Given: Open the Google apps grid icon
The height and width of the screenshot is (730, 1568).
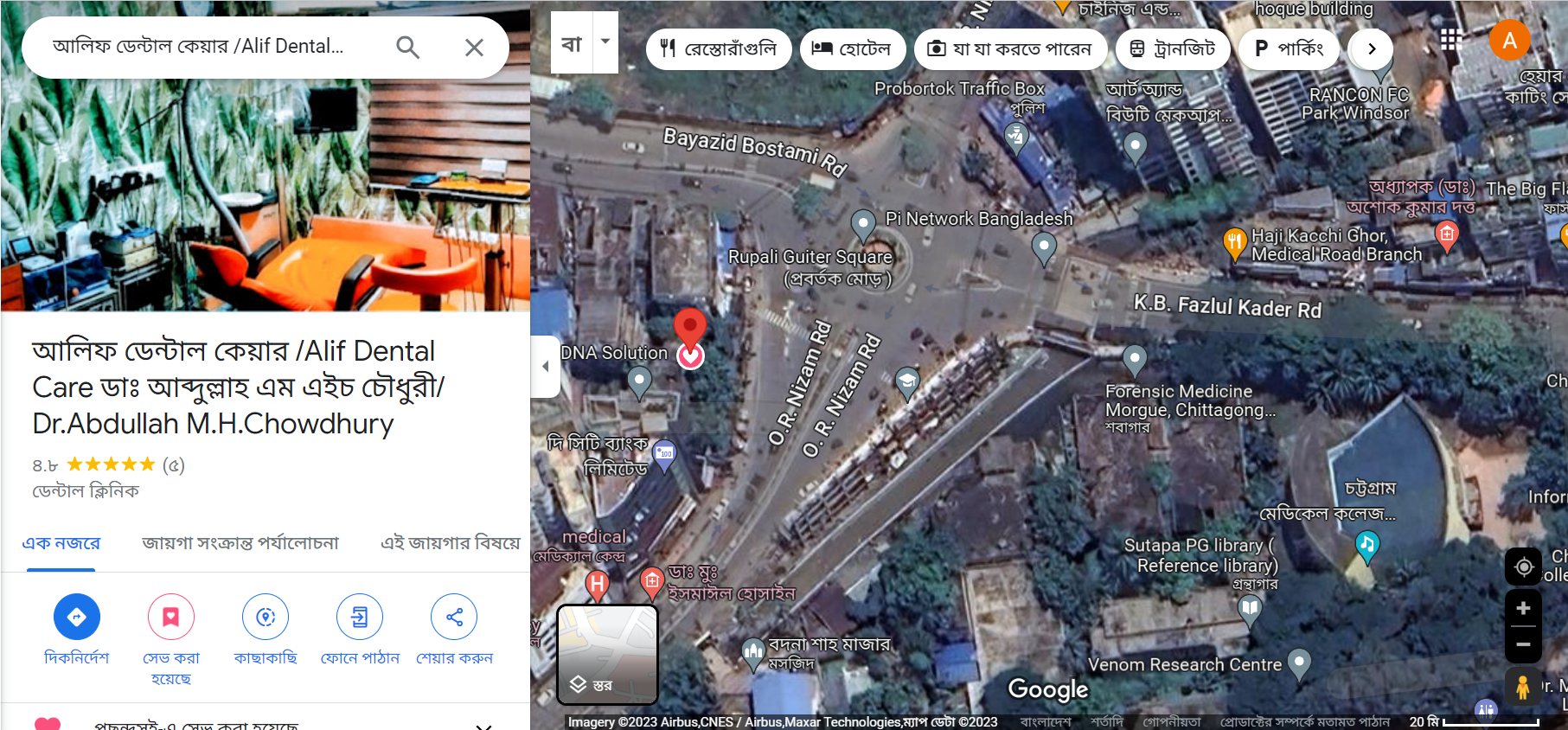Looking at the screenshot, I should [1450, 40].
